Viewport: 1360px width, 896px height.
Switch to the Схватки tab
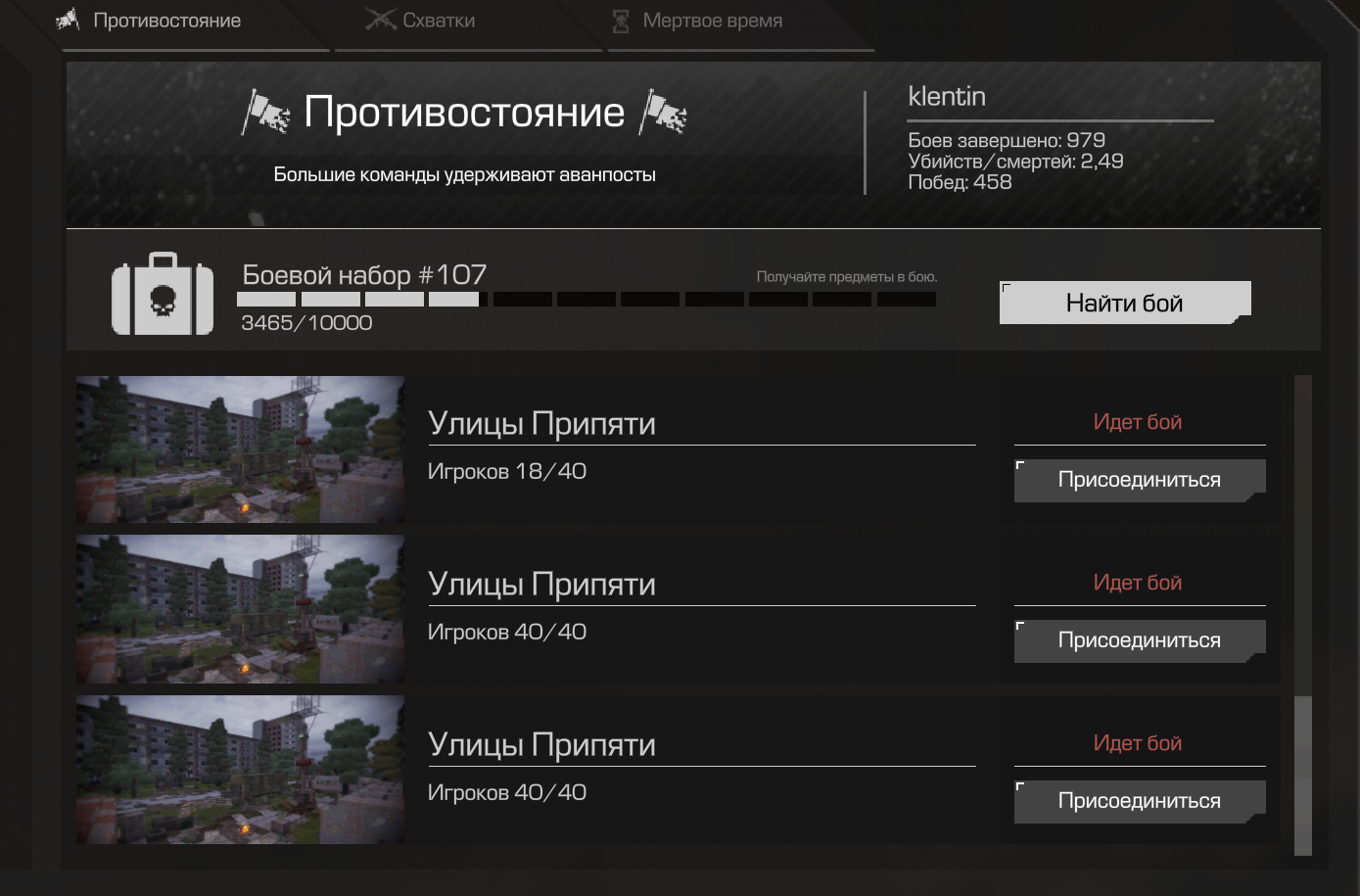[468, 24]
